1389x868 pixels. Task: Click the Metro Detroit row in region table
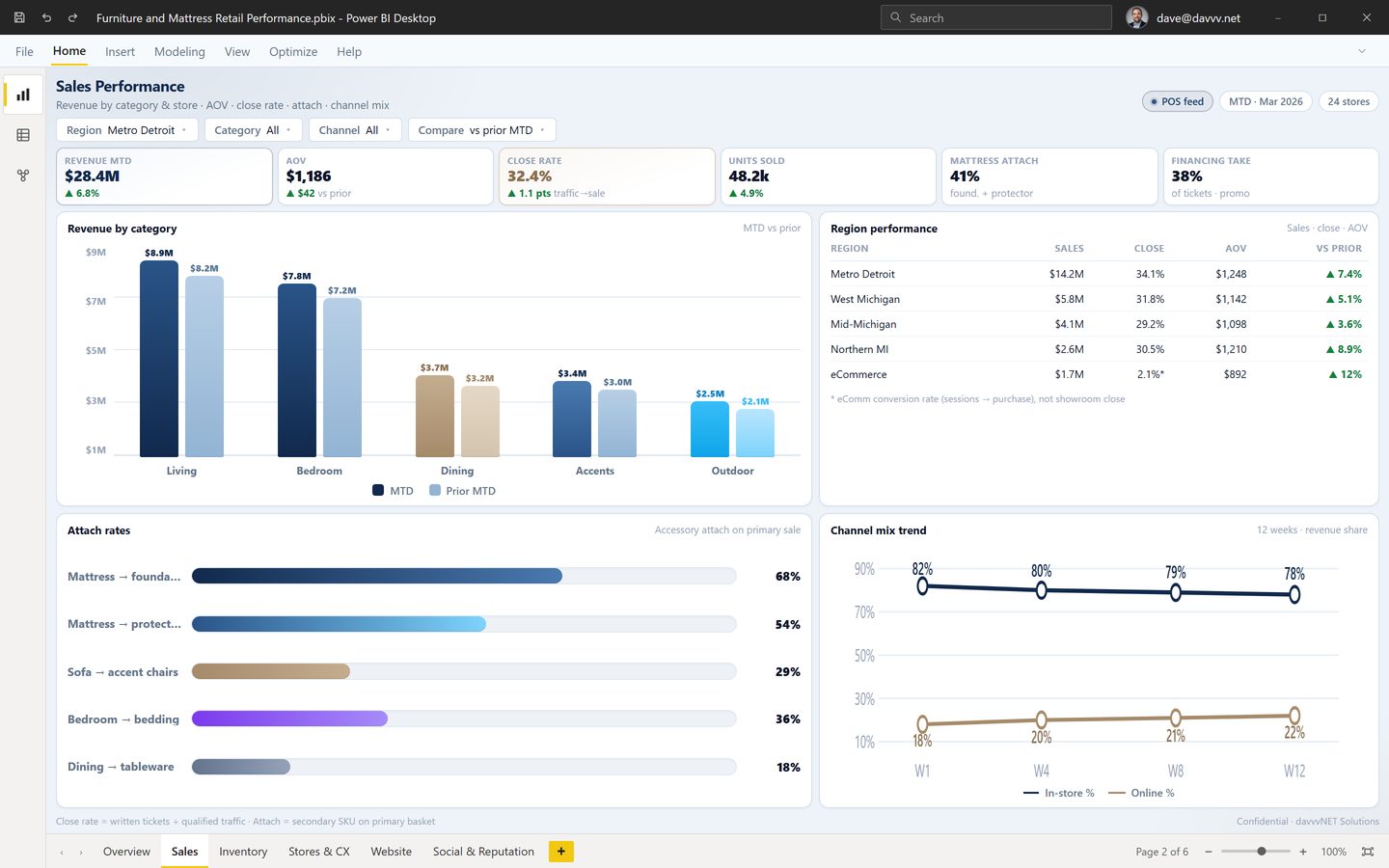[1099, 274]
